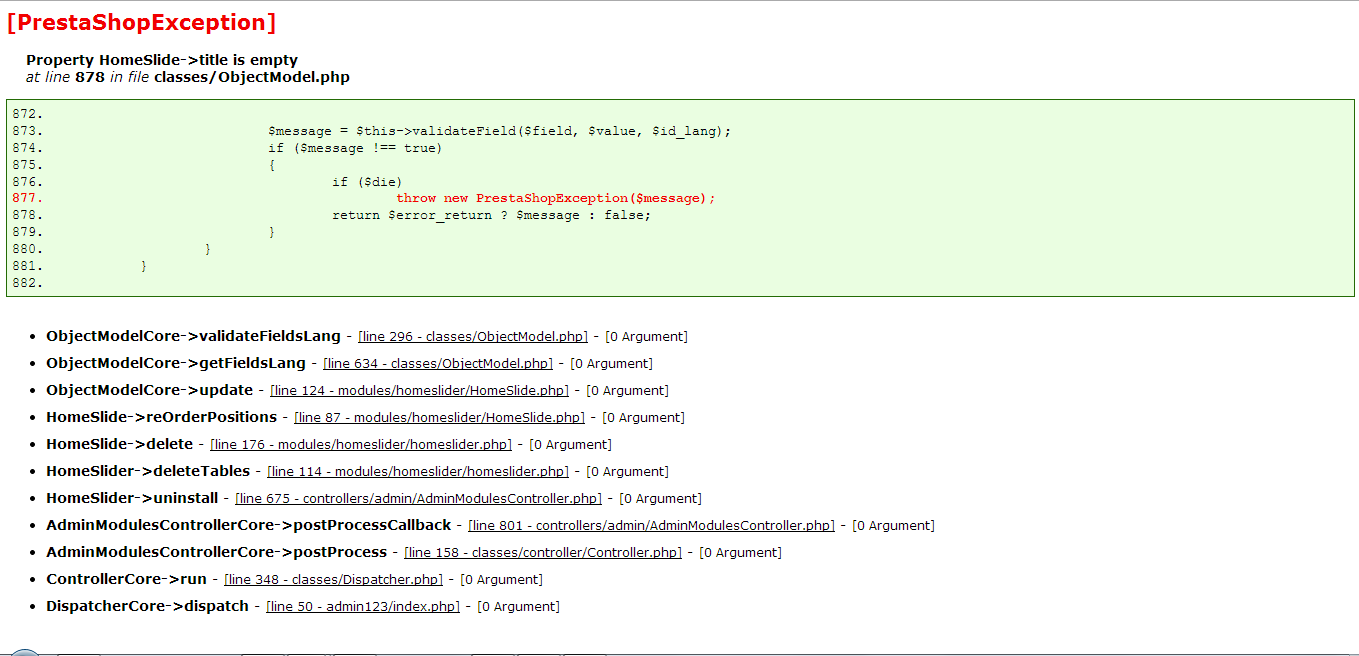The image size is (1359, 656).
Task: Open link line 634 - classes/ObjectModel.php
Action: click(438, 364)
